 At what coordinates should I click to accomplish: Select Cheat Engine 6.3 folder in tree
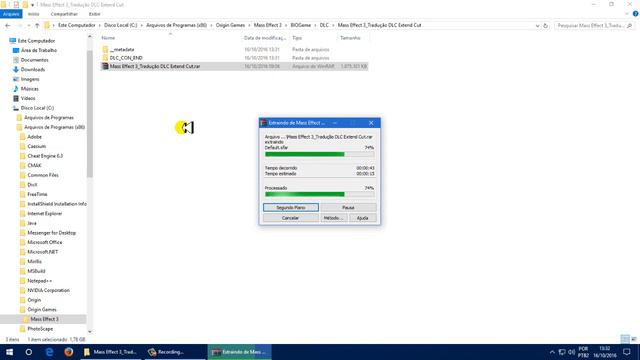(45, 156)
